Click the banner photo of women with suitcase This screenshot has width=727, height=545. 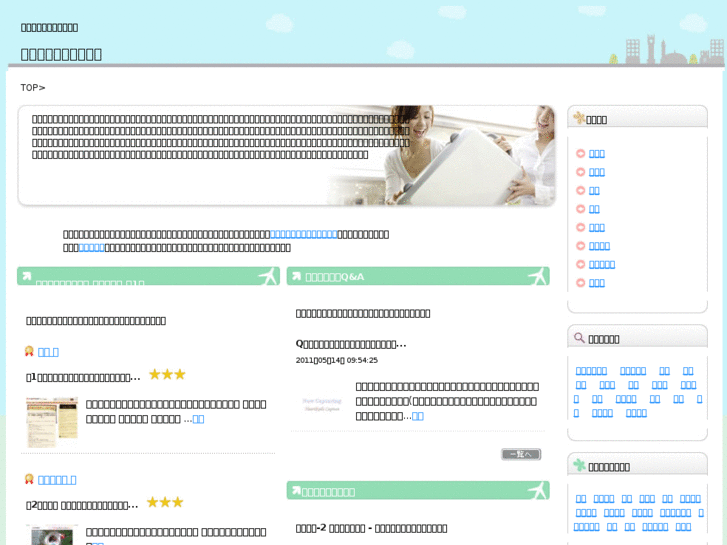coord(440,155)
